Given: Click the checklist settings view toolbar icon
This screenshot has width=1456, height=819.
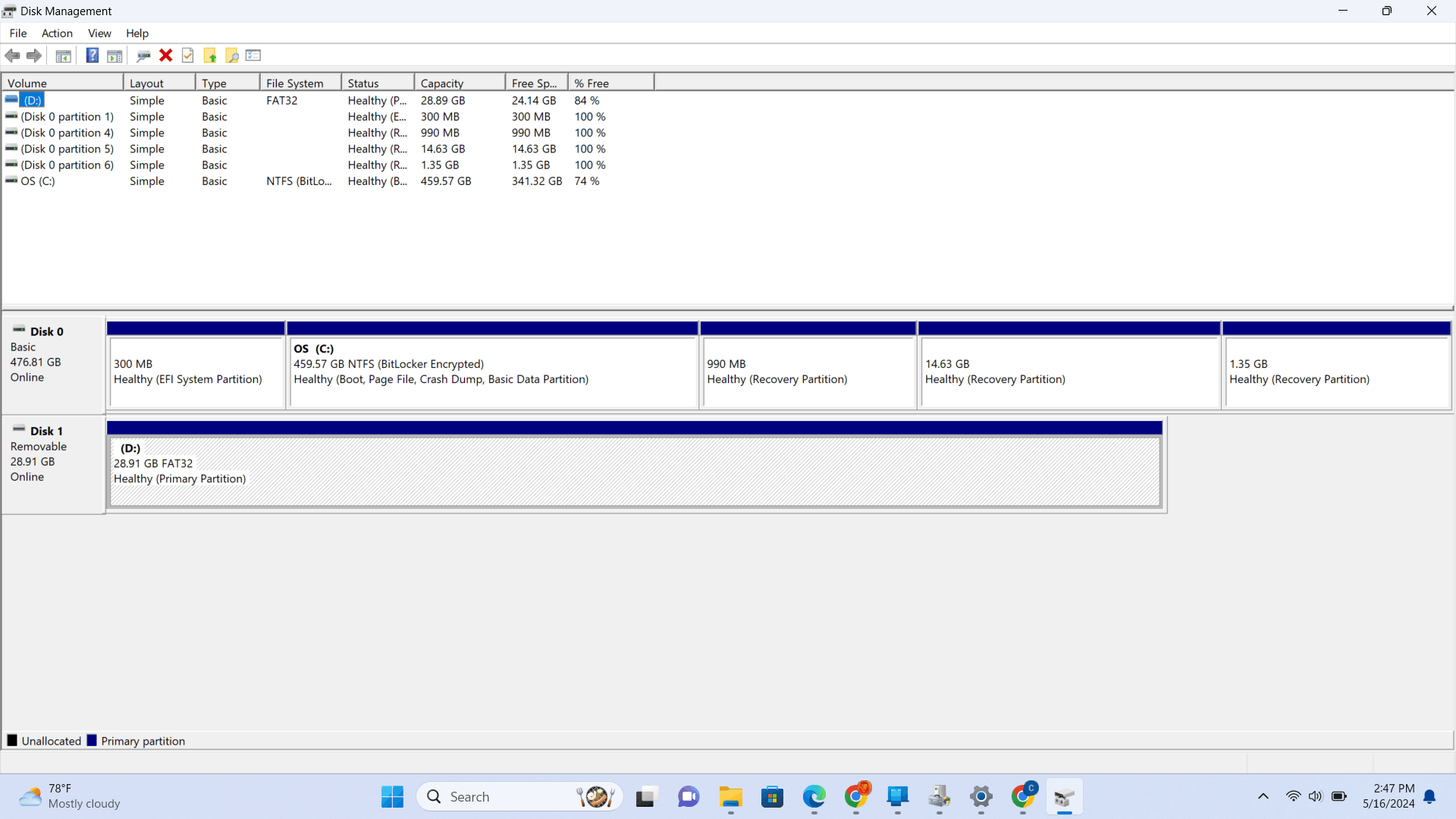Looking at the screenshot, I should click(x=253, y=55).
